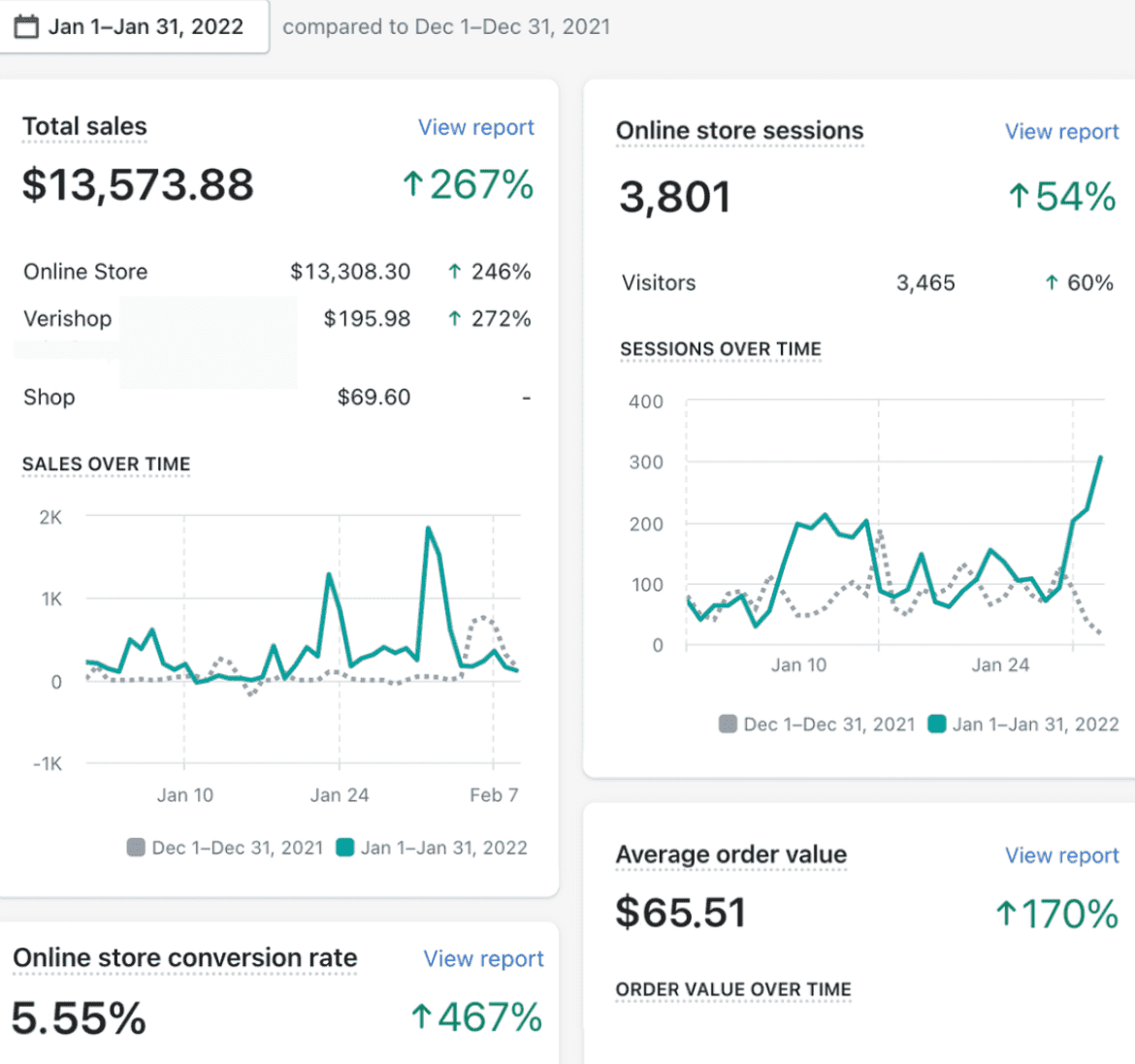Click the 60% visitors increase
Viewport: 1135px width, 1064px height.
(1079, 283)
